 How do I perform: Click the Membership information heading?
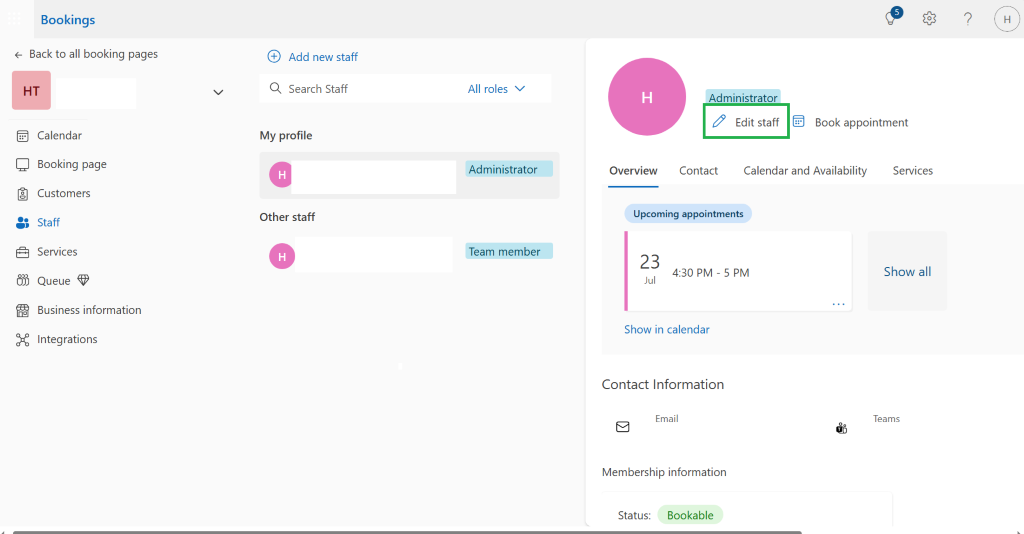coord(664,472)
